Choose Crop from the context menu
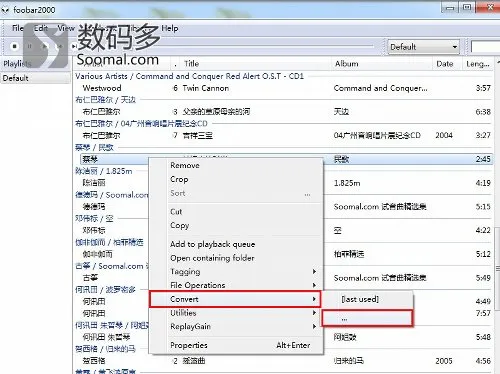Viewport: 500px width, 374px height. (x=237, y=179)
